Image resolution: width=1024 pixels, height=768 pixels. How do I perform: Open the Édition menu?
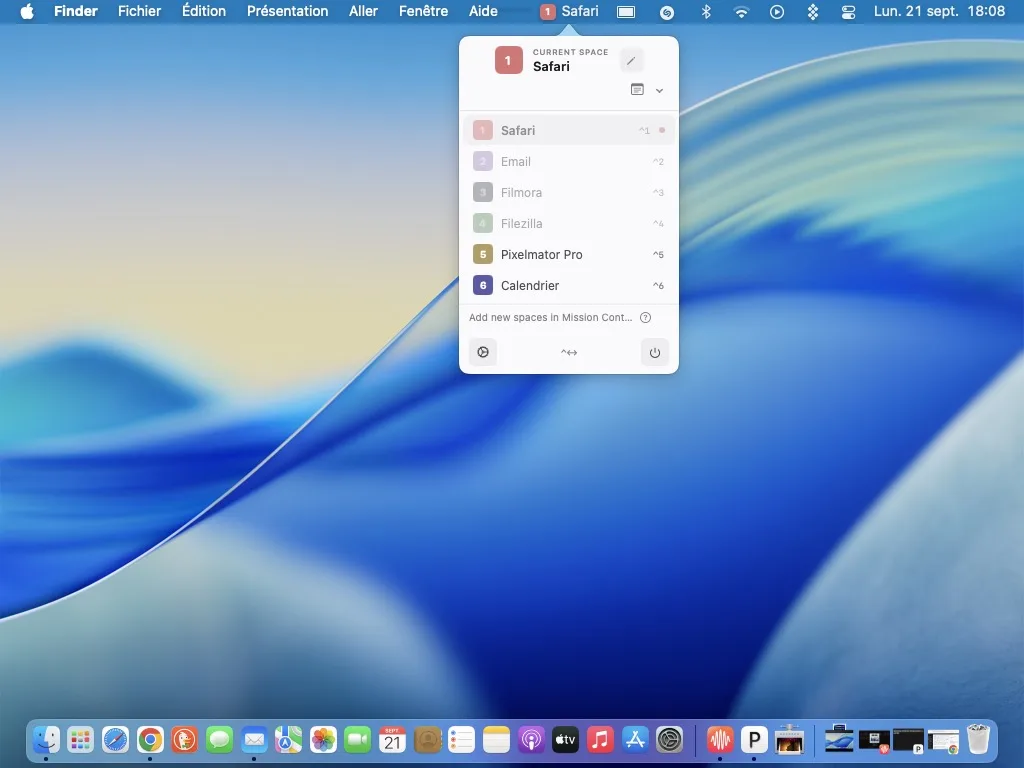tap(204, 11)
